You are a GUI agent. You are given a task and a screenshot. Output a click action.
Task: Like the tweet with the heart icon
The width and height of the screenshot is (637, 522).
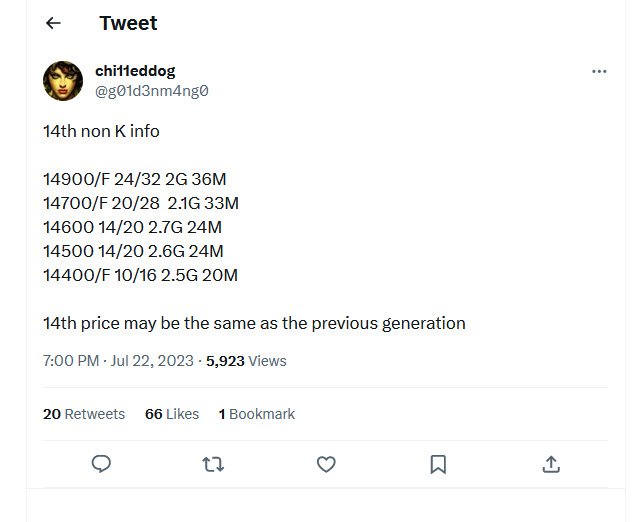tap(325, 464)
